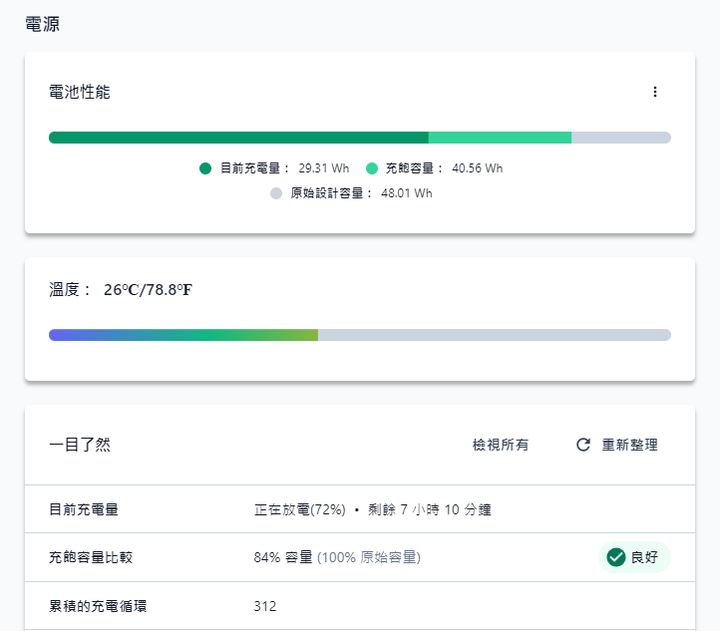Click the 一目了然 section heading
This screenshot has height=631, width=720.
click(79, 445)
